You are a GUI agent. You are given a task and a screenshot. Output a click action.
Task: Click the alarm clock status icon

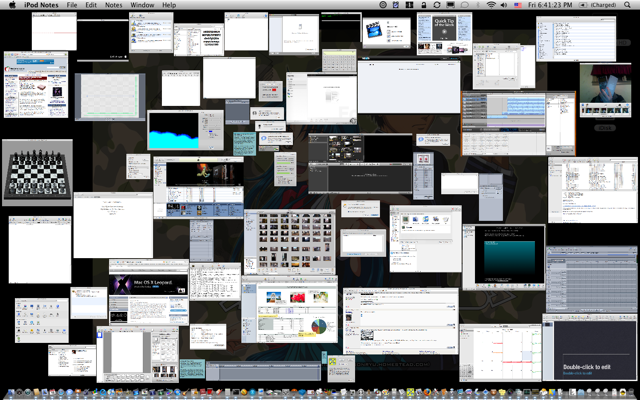(x=396, y=5)
